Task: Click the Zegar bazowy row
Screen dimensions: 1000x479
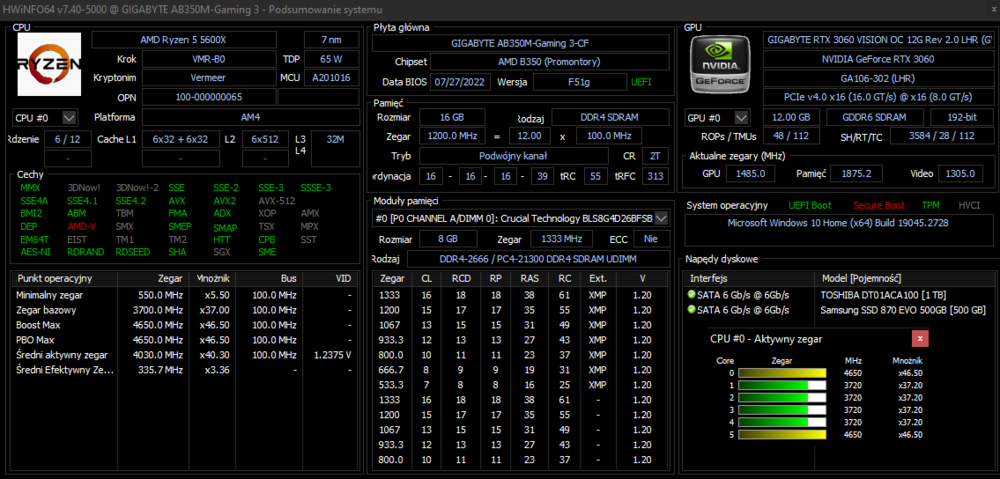Action: tap(184, 310)
